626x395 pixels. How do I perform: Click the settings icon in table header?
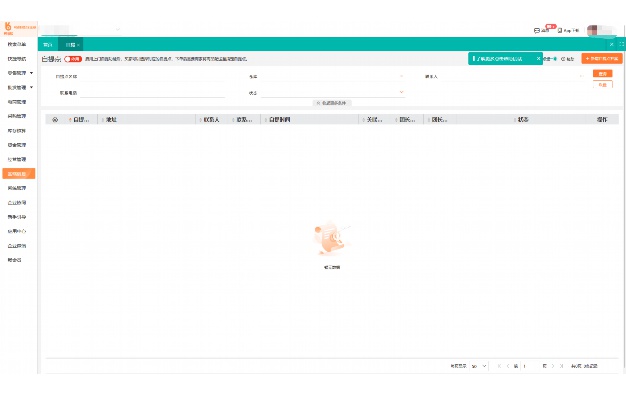click(55, 119)
